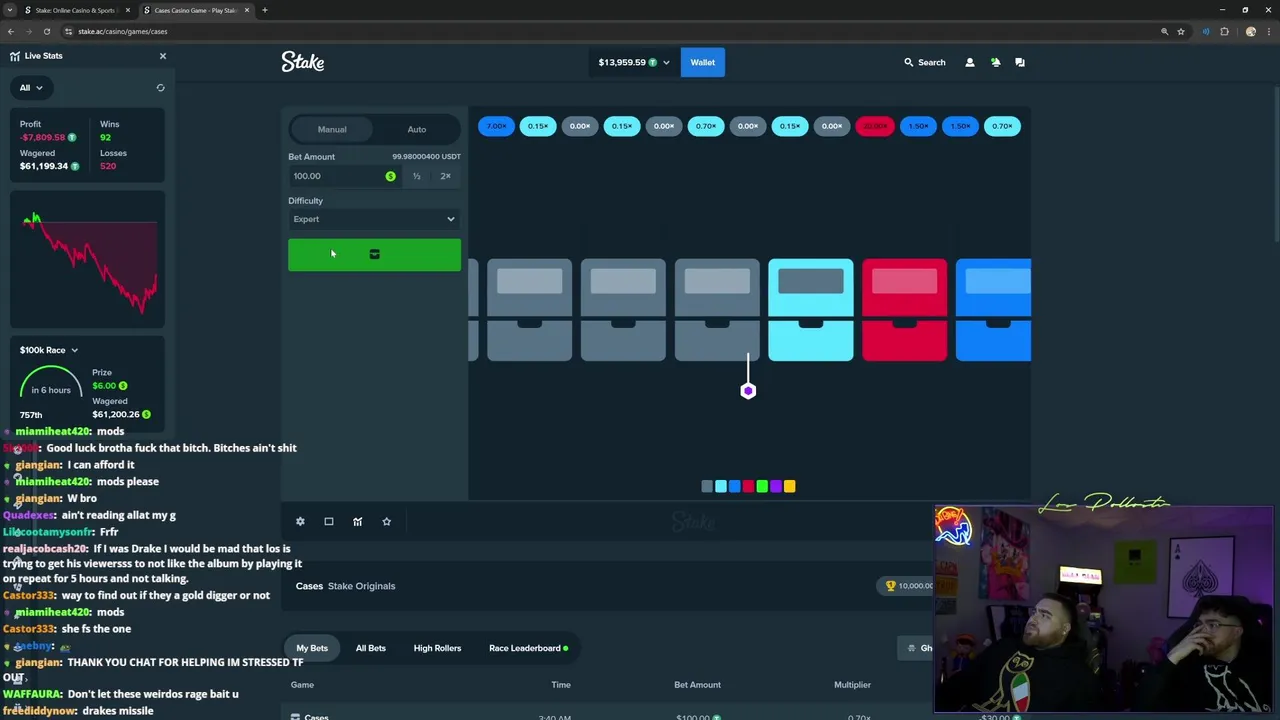The image size is (1280, 720).
Task: Click the address bar URL
Action: click(x=122, y=31)
